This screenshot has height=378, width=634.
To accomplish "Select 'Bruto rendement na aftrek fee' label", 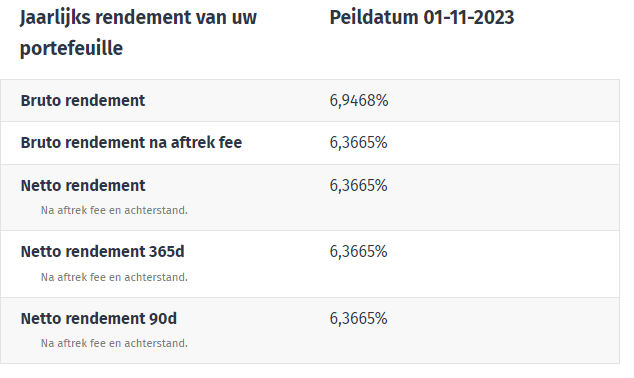I will point(131,143).
